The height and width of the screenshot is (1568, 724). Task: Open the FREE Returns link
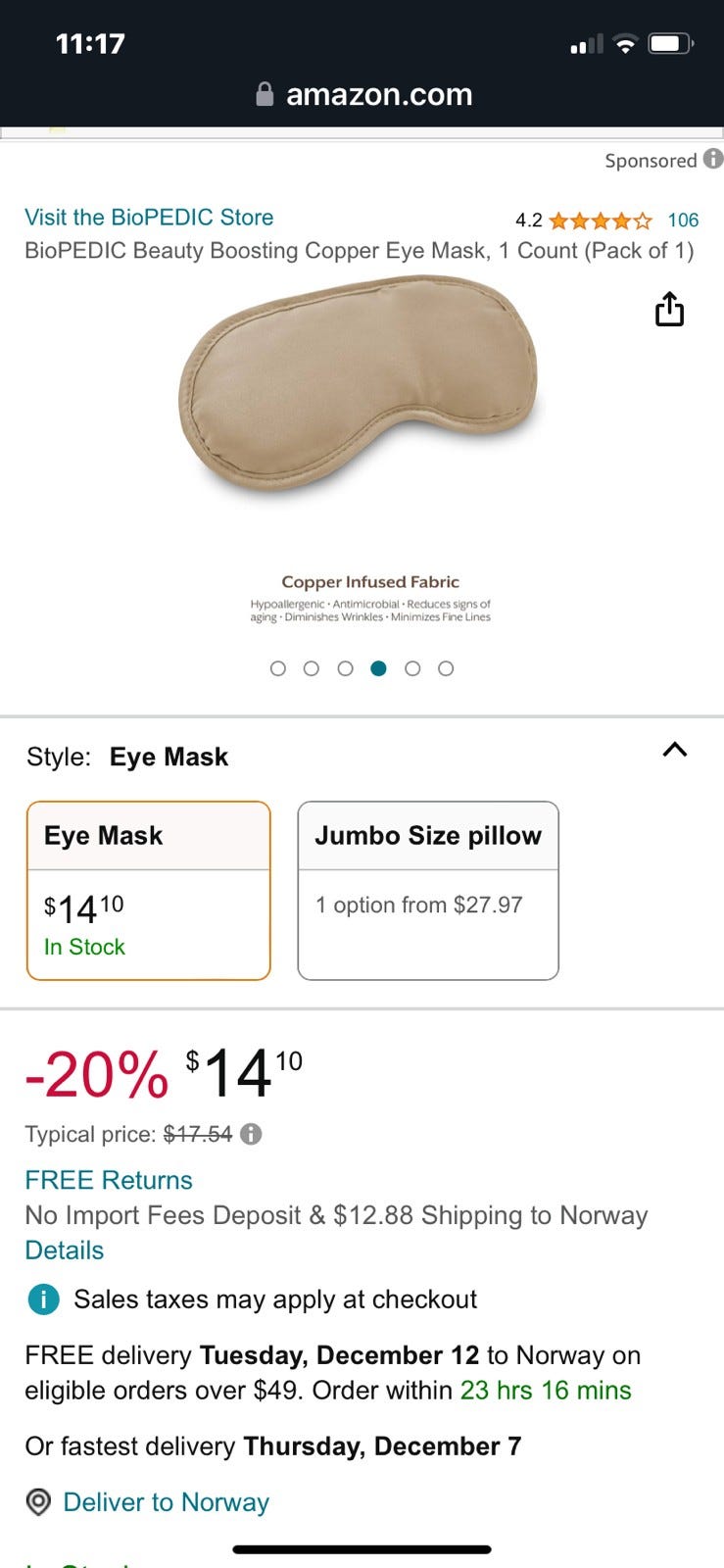pyautogui.click(x=109, y=1180)
